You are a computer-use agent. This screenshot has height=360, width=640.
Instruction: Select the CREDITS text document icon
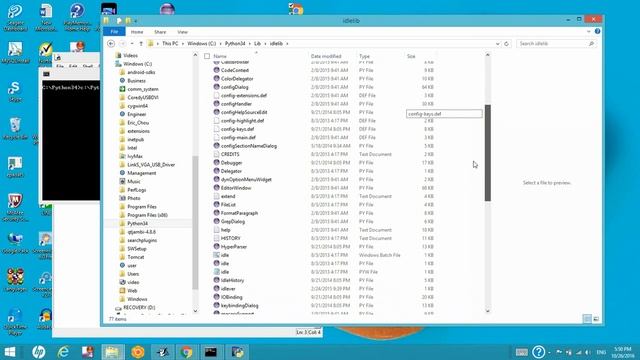[x=216, y=154]
